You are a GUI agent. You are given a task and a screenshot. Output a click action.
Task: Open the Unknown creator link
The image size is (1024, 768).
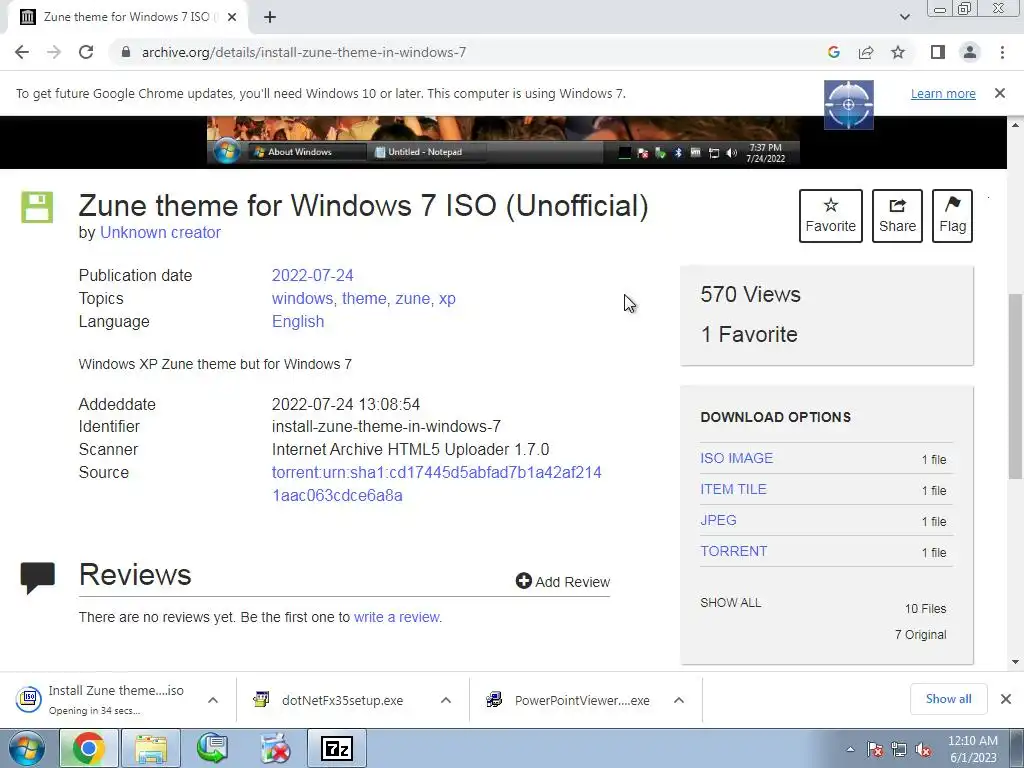[160, 232]
